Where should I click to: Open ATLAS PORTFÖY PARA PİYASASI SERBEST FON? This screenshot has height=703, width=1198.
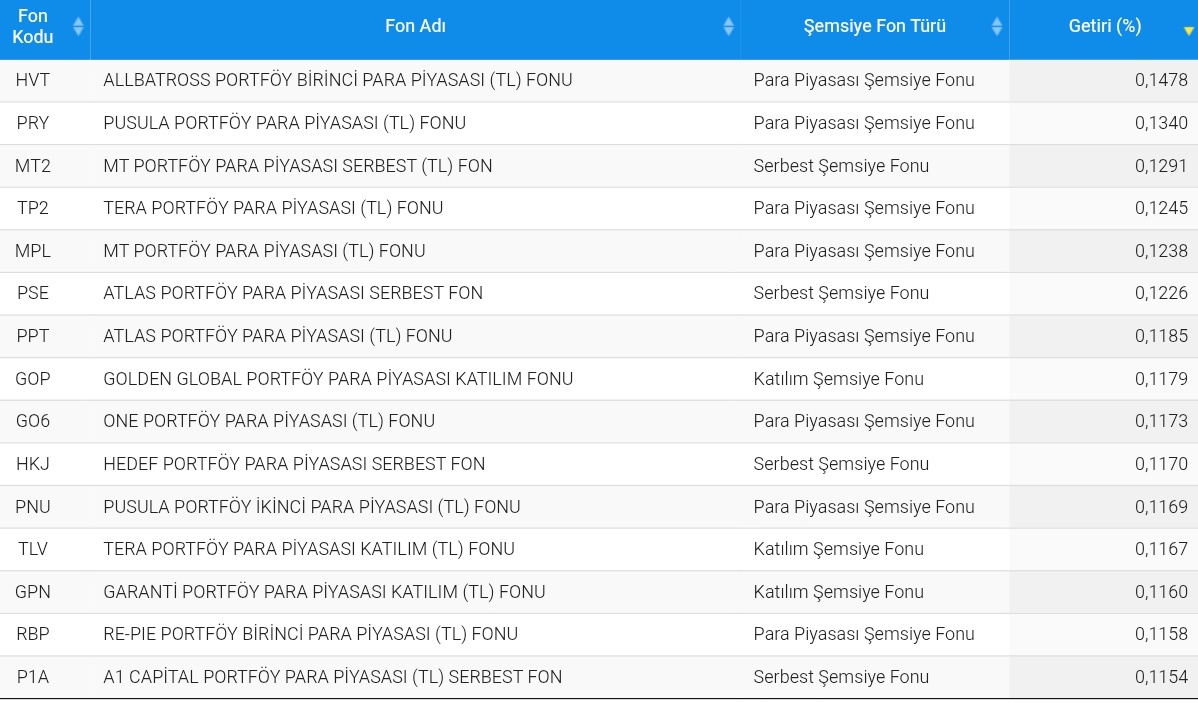pos(293,293)
